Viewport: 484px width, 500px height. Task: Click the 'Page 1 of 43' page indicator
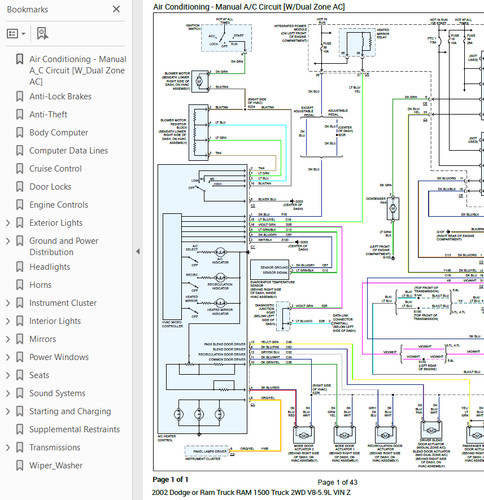click(337, 482)
